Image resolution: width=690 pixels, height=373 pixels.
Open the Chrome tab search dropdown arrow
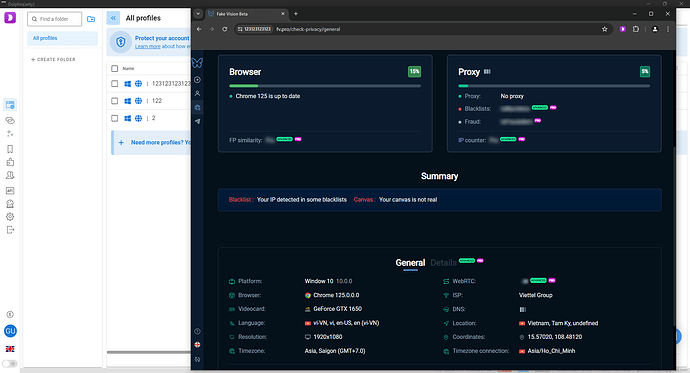(x=198, y=14)
